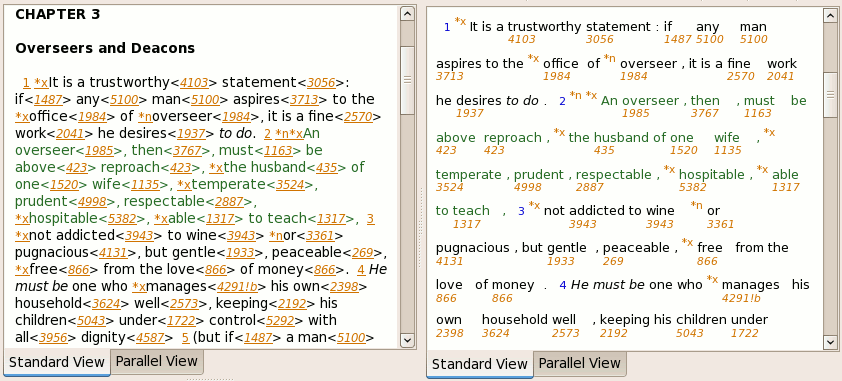842x381 pixels.
Task: Click verse number 5 link in left pane
Action: pyautogui.click(x=185, y=338)
